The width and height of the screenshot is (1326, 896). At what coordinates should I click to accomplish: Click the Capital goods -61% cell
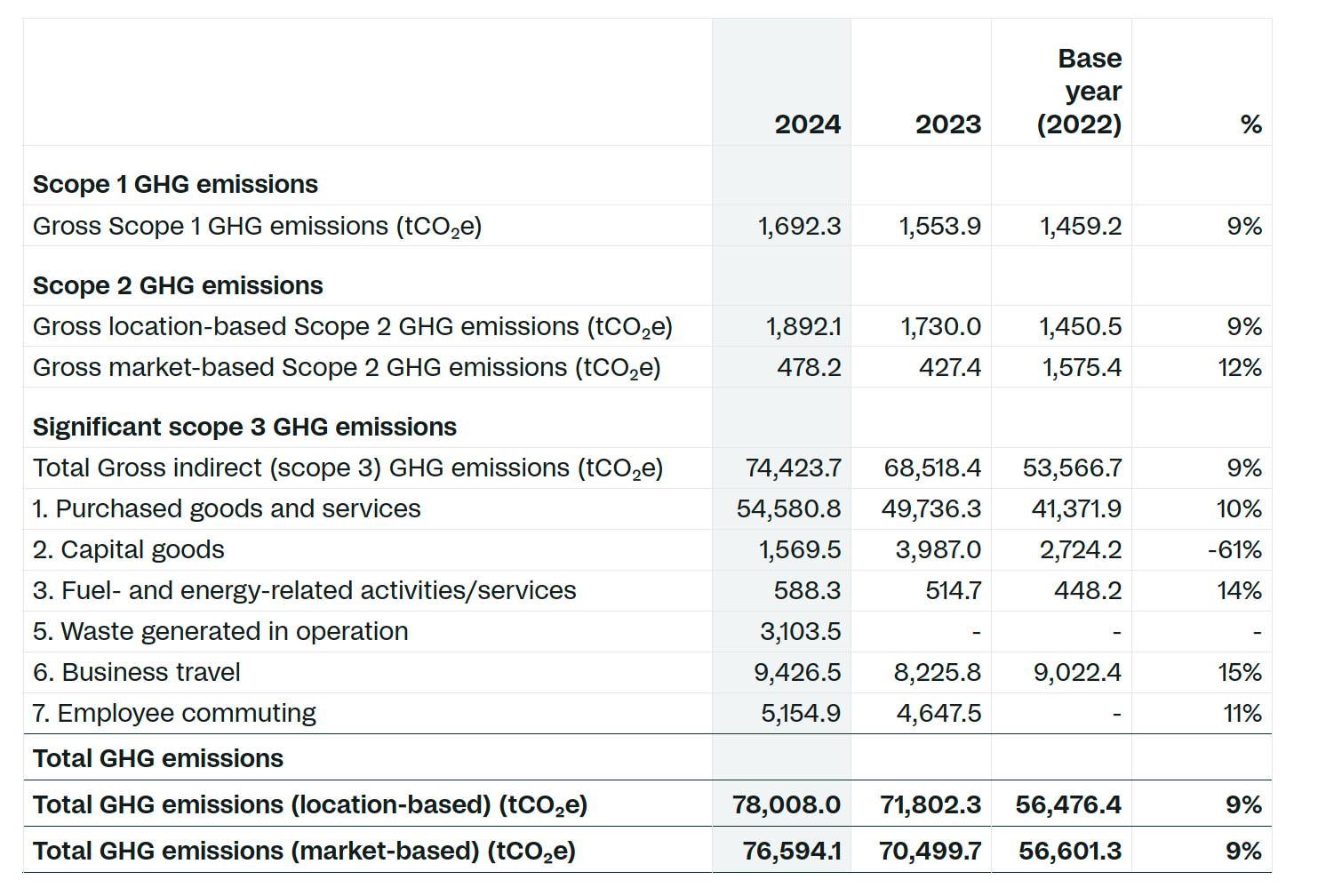[x=1234, y=549]
